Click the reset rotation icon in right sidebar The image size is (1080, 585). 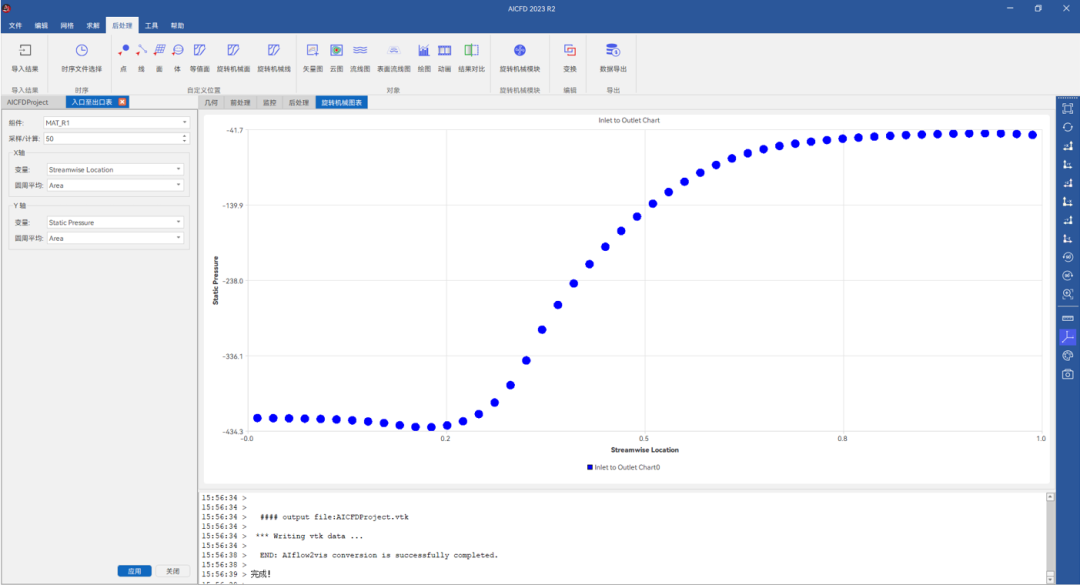point(1068,127)
